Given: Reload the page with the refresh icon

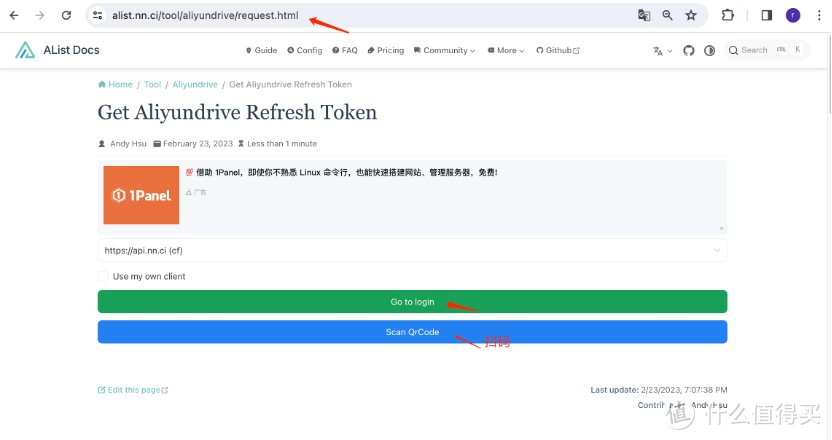Looking at the screenshot, I should tap(66, 15).
